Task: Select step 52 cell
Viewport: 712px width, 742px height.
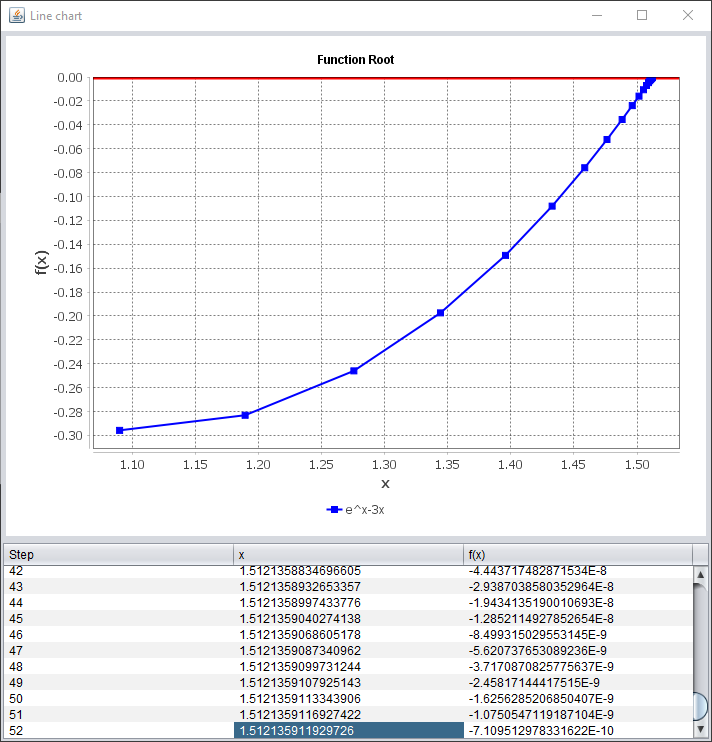Action: [x=119, y=730]
